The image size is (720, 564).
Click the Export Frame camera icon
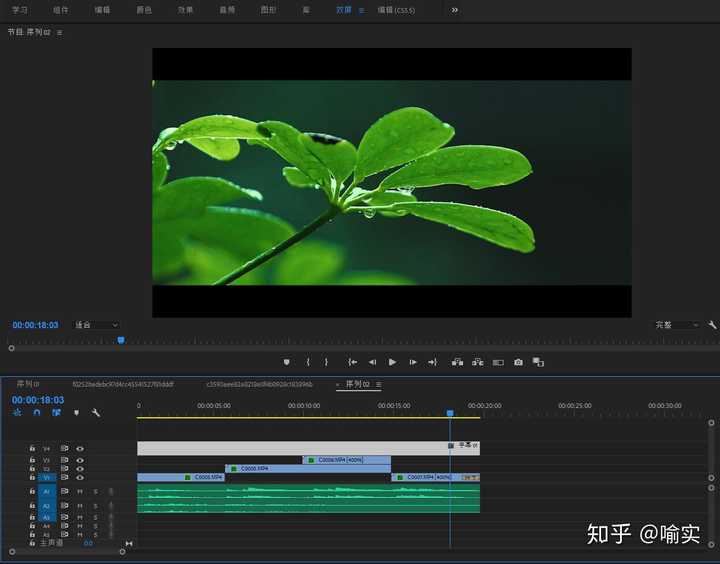518,362
